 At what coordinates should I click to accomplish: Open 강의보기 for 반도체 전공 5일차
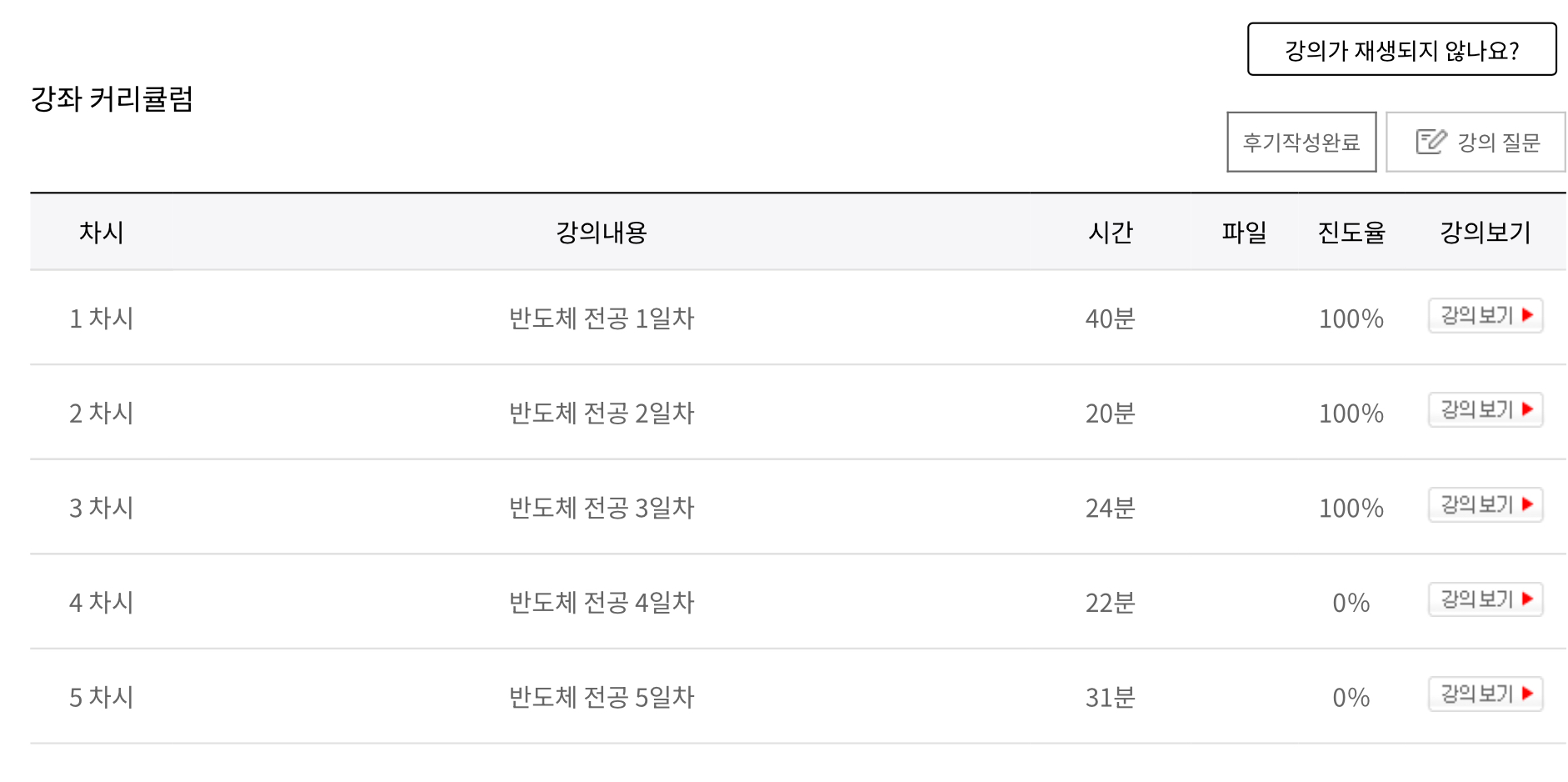(x=1486, y=694)
